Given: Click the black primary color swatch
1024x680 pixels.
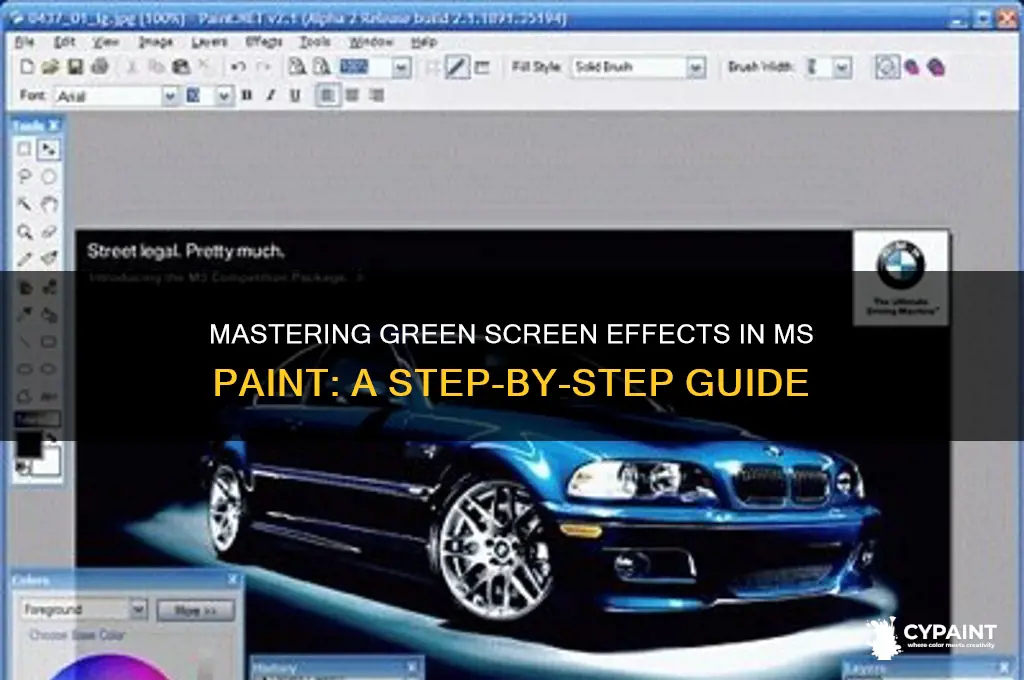Looking at the screenshot, I should 27,444.
